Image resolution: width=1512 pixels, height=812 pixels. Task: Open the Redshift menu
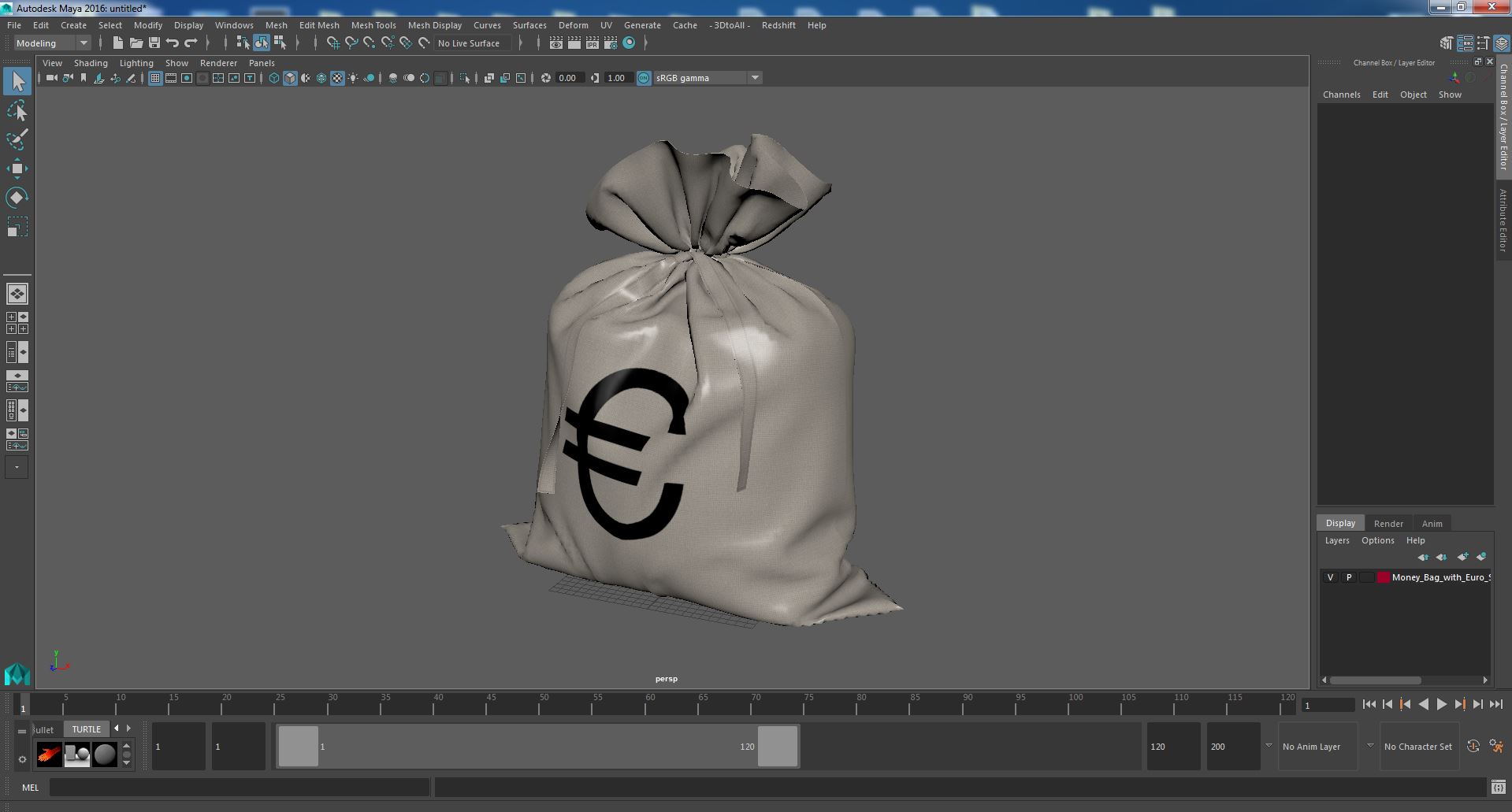778,25
